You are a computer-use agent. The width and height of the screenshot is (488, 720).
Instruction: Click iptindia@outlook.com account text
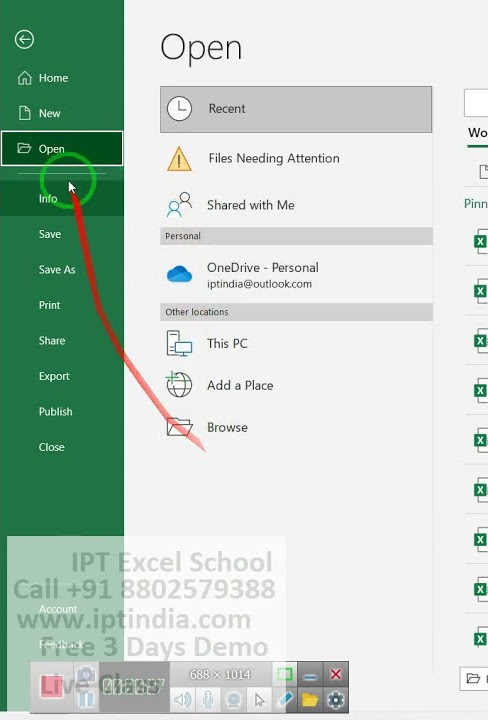point(259,284)
